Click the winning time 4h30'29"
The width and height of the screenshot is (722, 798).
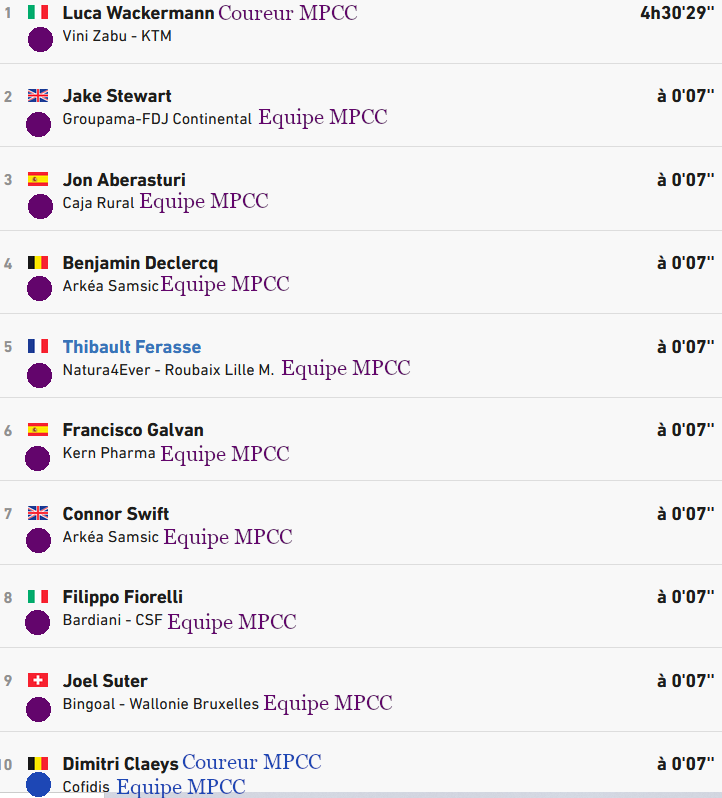(677, 13)
